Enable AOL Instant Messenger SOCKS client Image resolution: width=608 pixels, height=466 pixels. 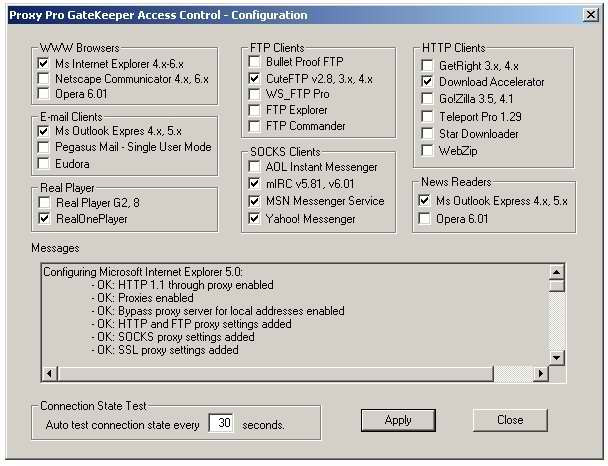click(254, 167)
